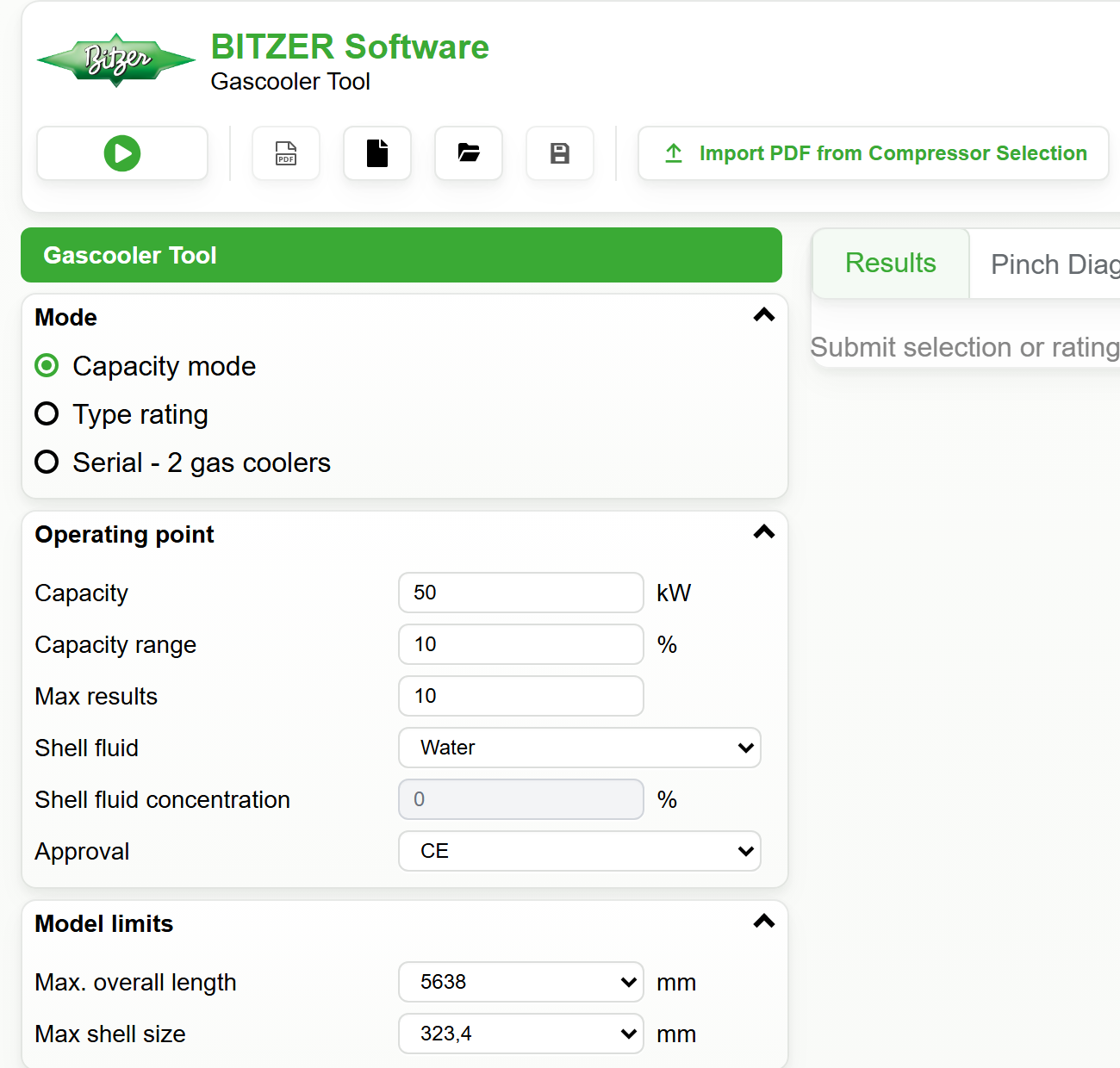Click the Max shell size label
This screenshot has width=1120, height=1068.
[110, 1034]
